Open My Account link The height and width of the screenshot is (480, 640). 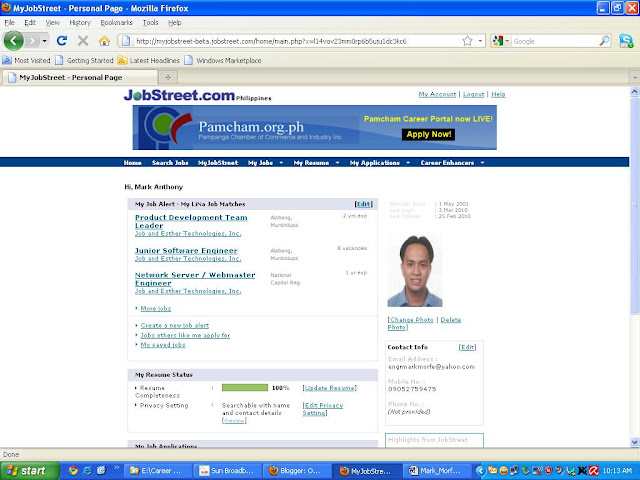(437, 94)
